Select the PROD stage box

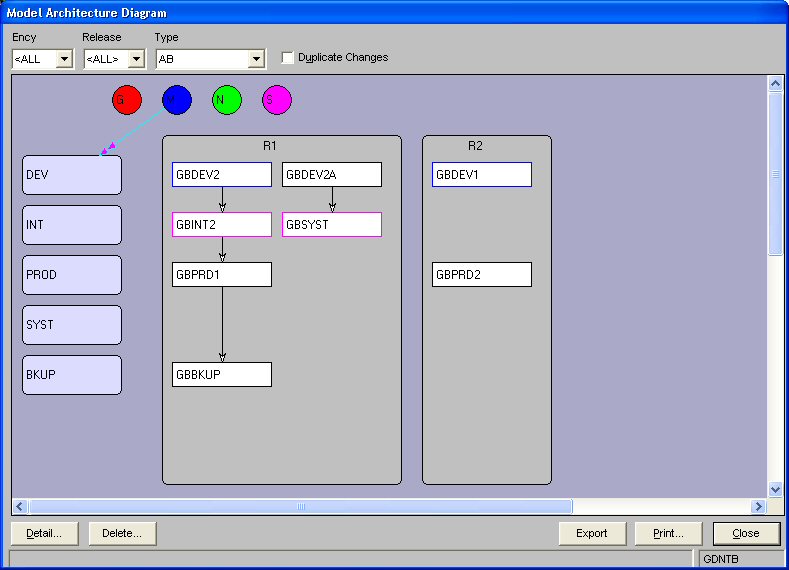72,275
